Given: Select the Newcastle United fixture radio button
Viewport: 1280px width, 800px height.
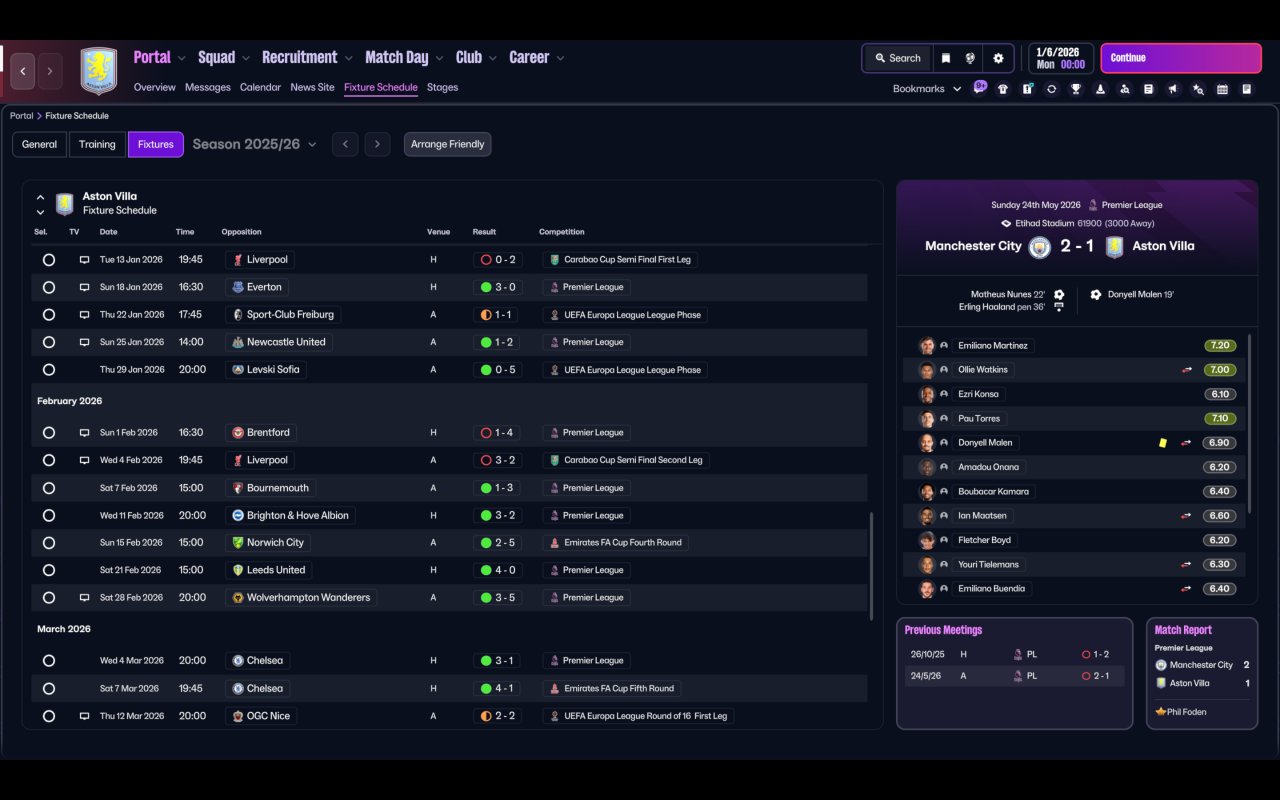Looking at the screenshot, I should pos(49,342).
